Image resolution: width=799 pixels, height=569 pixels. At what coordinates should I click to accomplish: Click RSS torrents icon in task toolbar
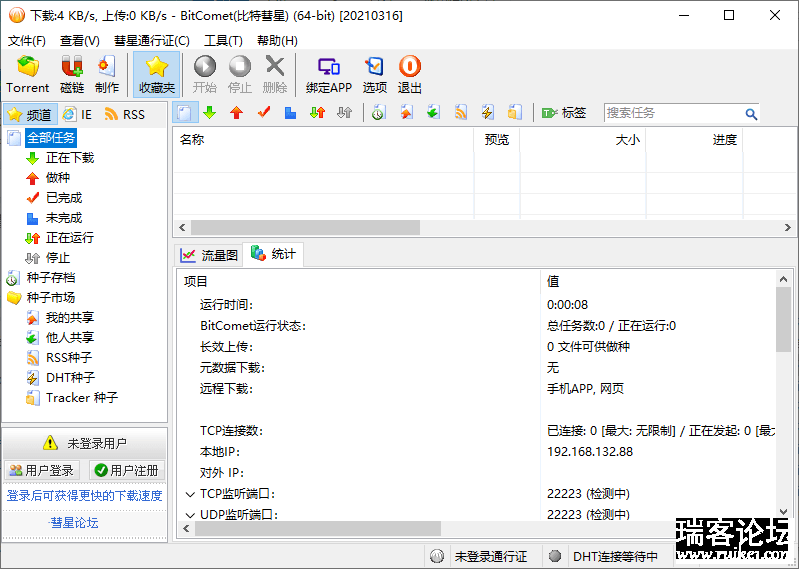point(461,113)
